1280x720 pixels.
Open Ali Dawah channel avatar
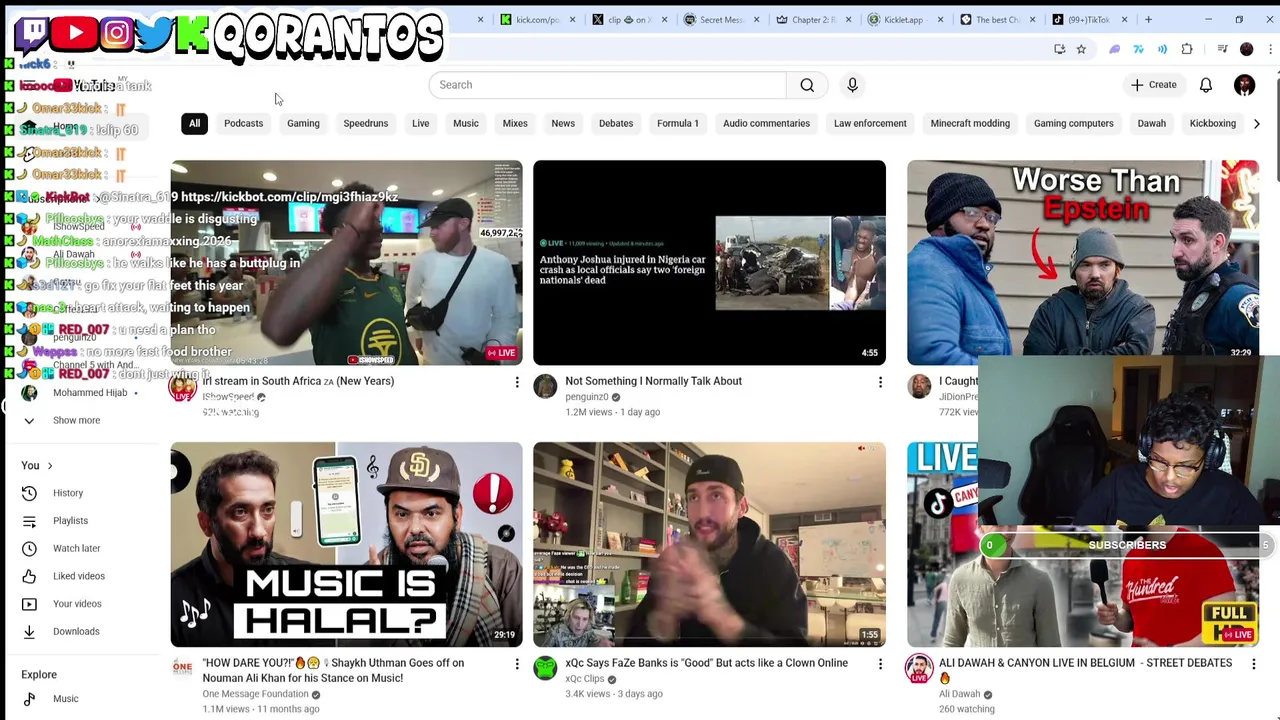click(919, 668)
